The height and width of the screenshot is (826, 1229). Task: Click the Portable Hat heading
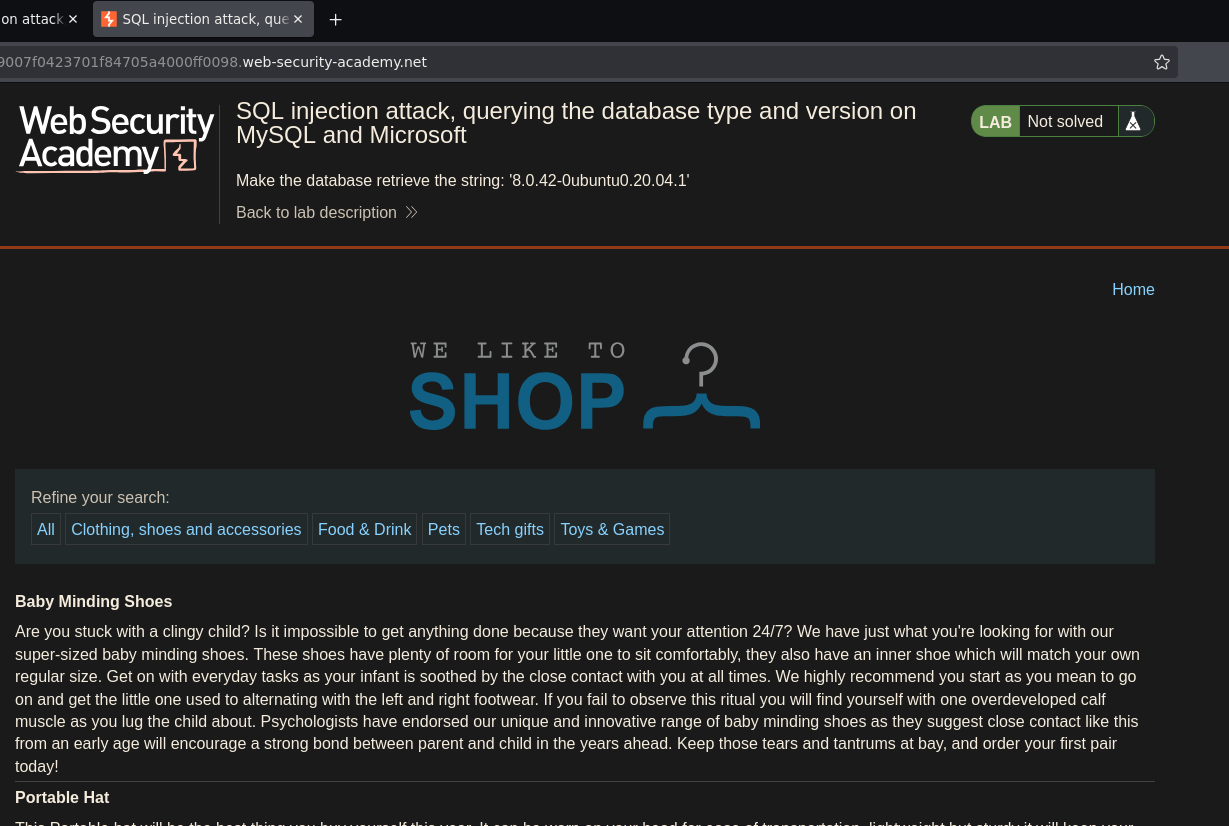point(62,798)
